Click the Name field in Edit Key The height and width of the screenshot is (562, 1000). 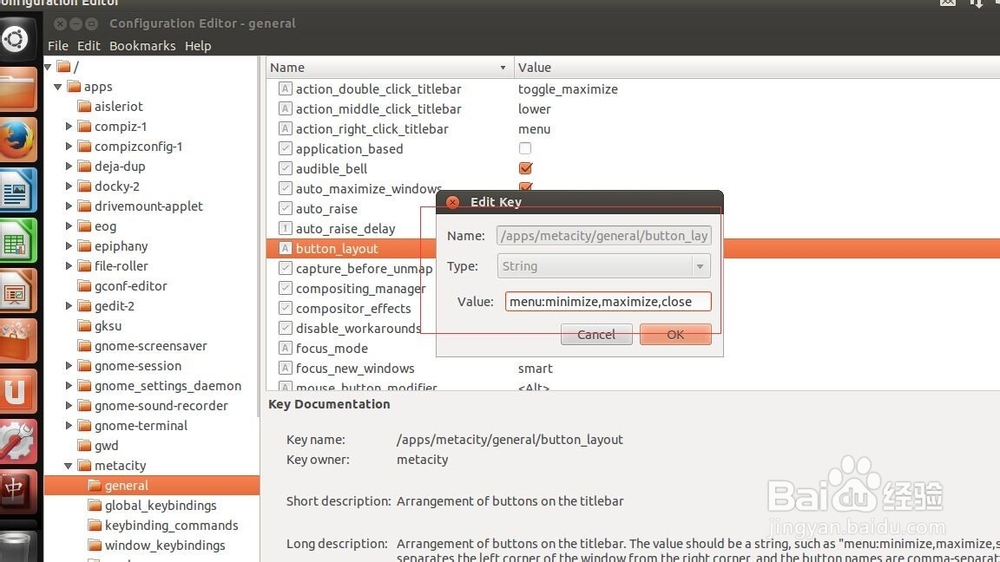coord(604,235)
